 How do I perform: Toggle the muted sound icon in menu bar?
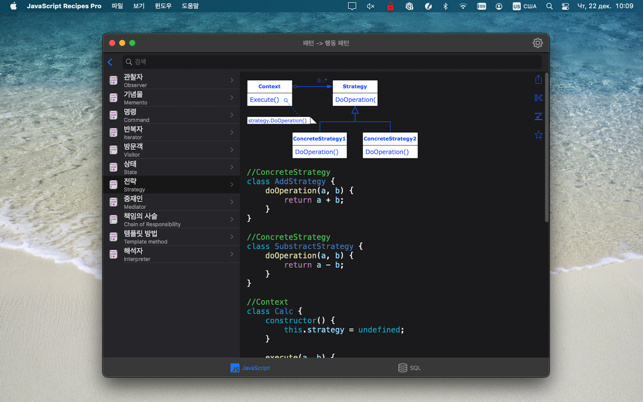coord(370,6)
